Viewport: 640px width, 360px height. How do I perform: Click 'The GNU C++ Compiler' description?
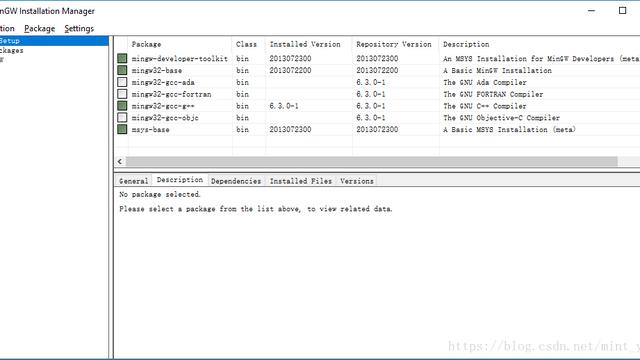click(x=485, y=106)
